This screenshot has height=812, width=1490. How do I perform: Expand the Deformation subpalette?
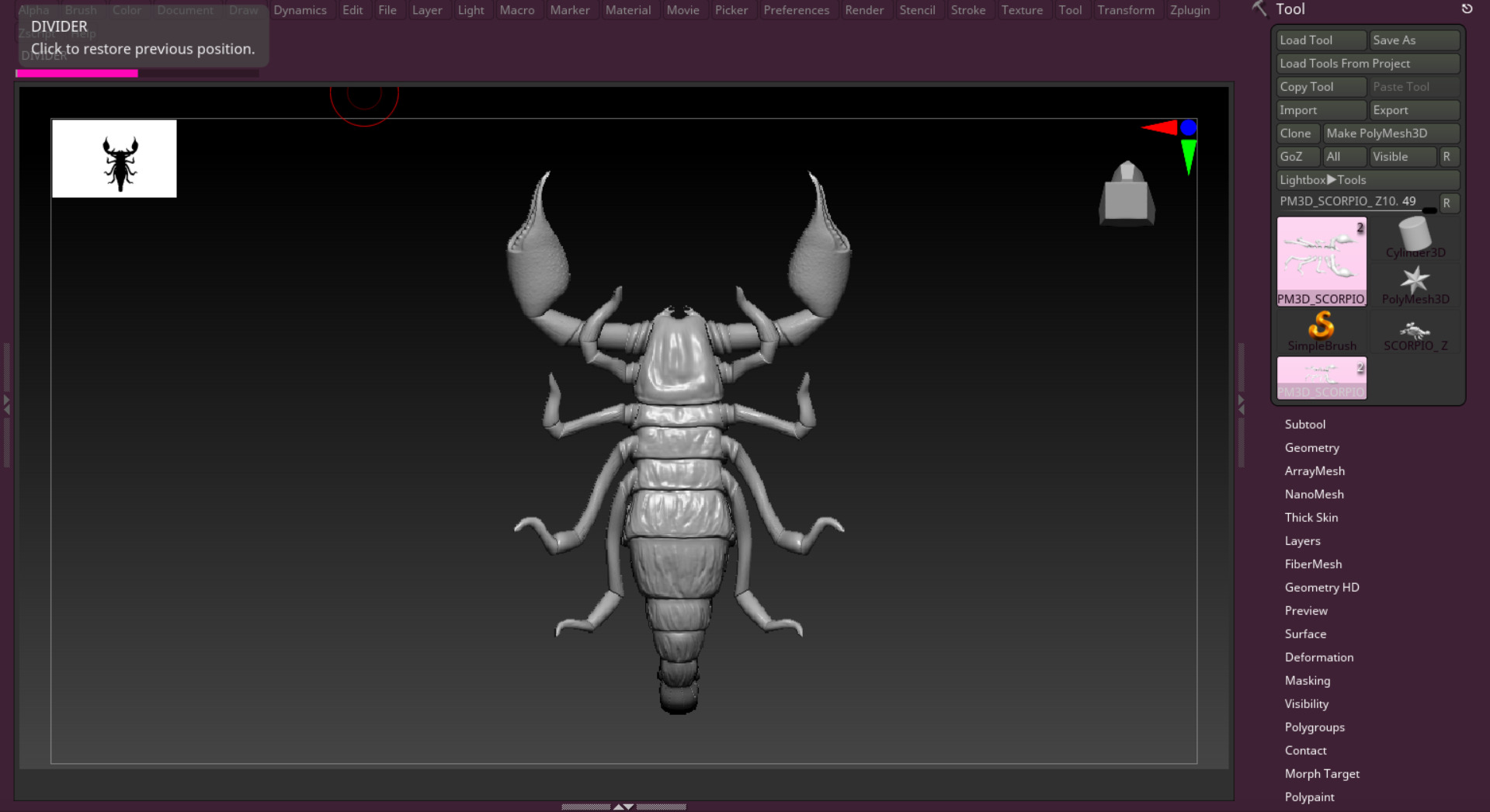click(x=1318, y=657)
